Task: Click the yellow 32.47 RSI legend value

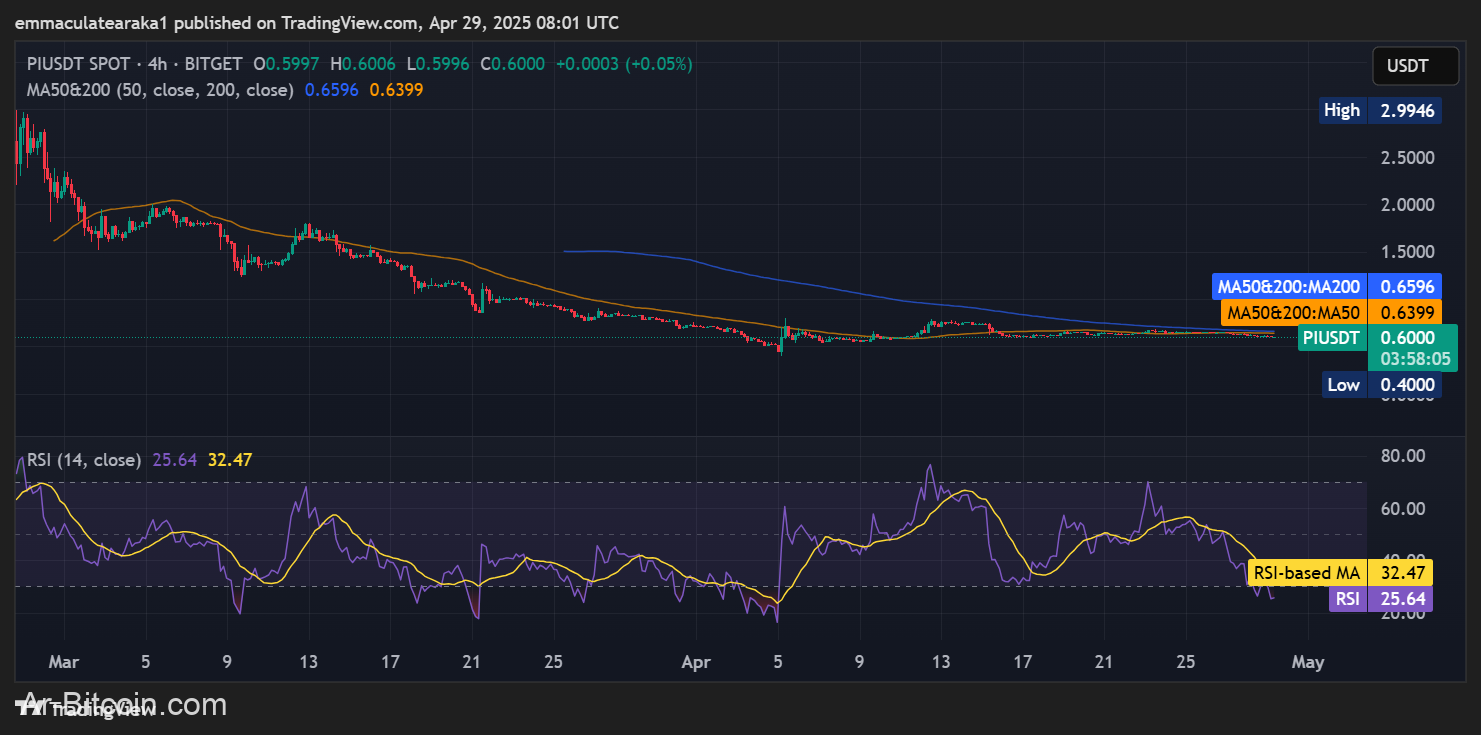Action: pos(229,460)
